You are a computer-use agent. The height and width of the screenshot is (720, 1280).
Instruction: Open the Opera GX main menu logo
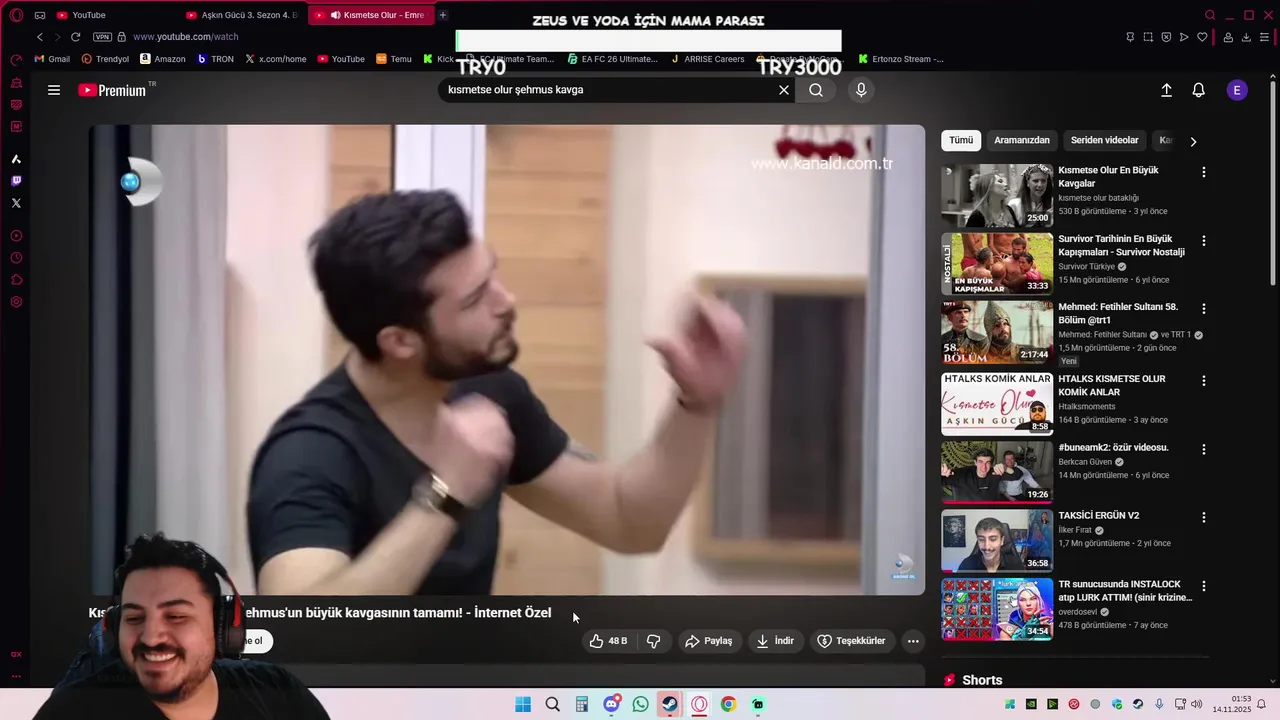[16, 15]
